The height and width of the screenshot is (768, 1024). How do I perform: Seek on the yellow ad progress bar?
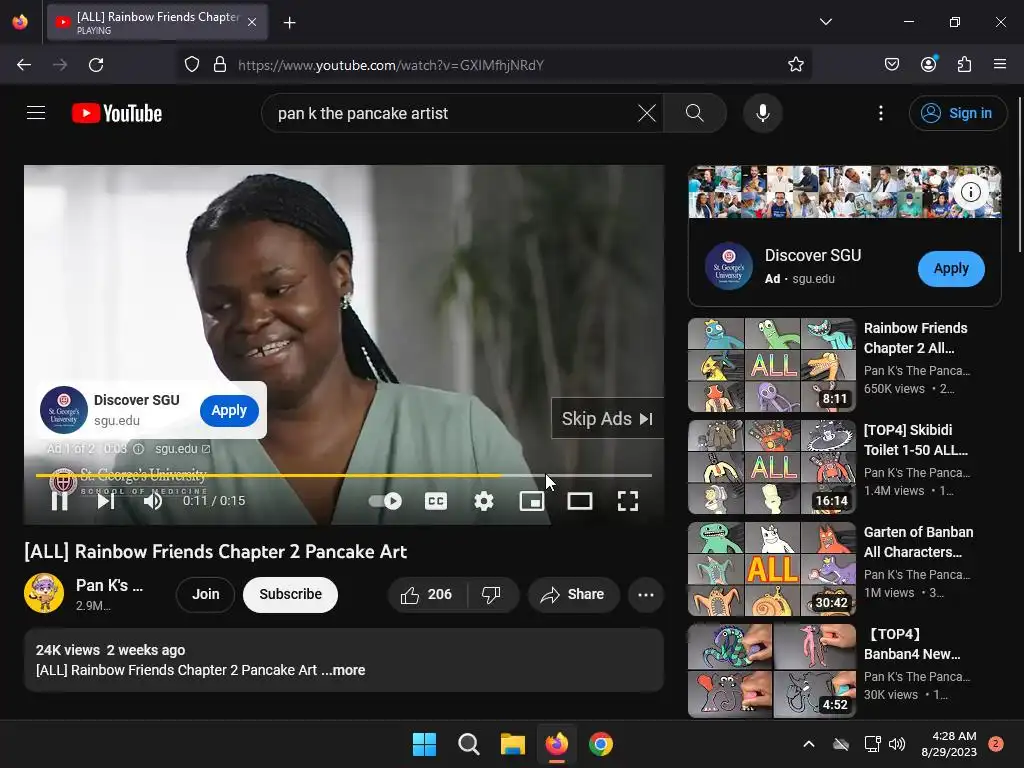click(x=344, y=475)
